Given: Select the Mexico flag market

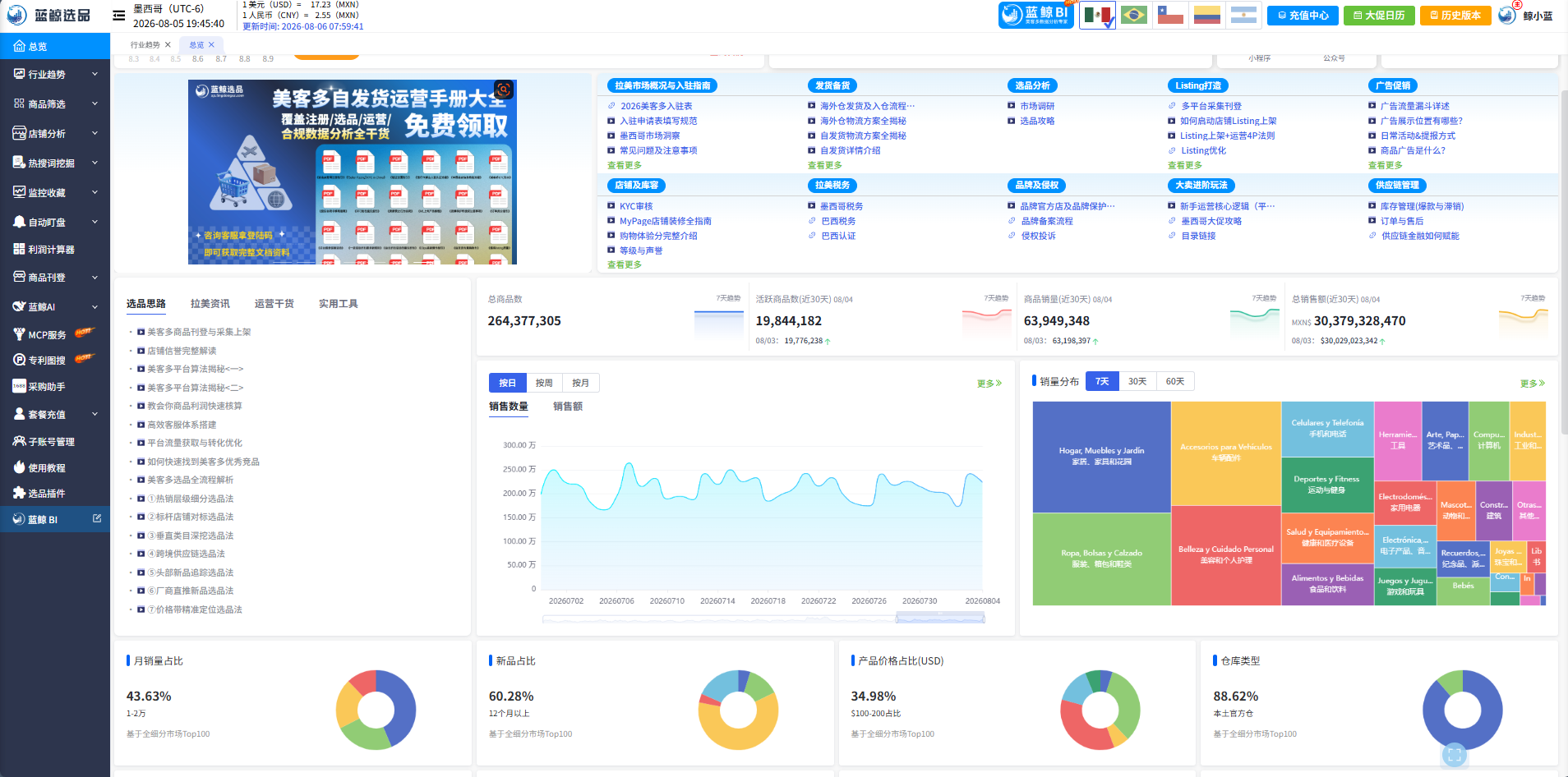Looking at the screenshot, I should click(x=1098, y=15).
